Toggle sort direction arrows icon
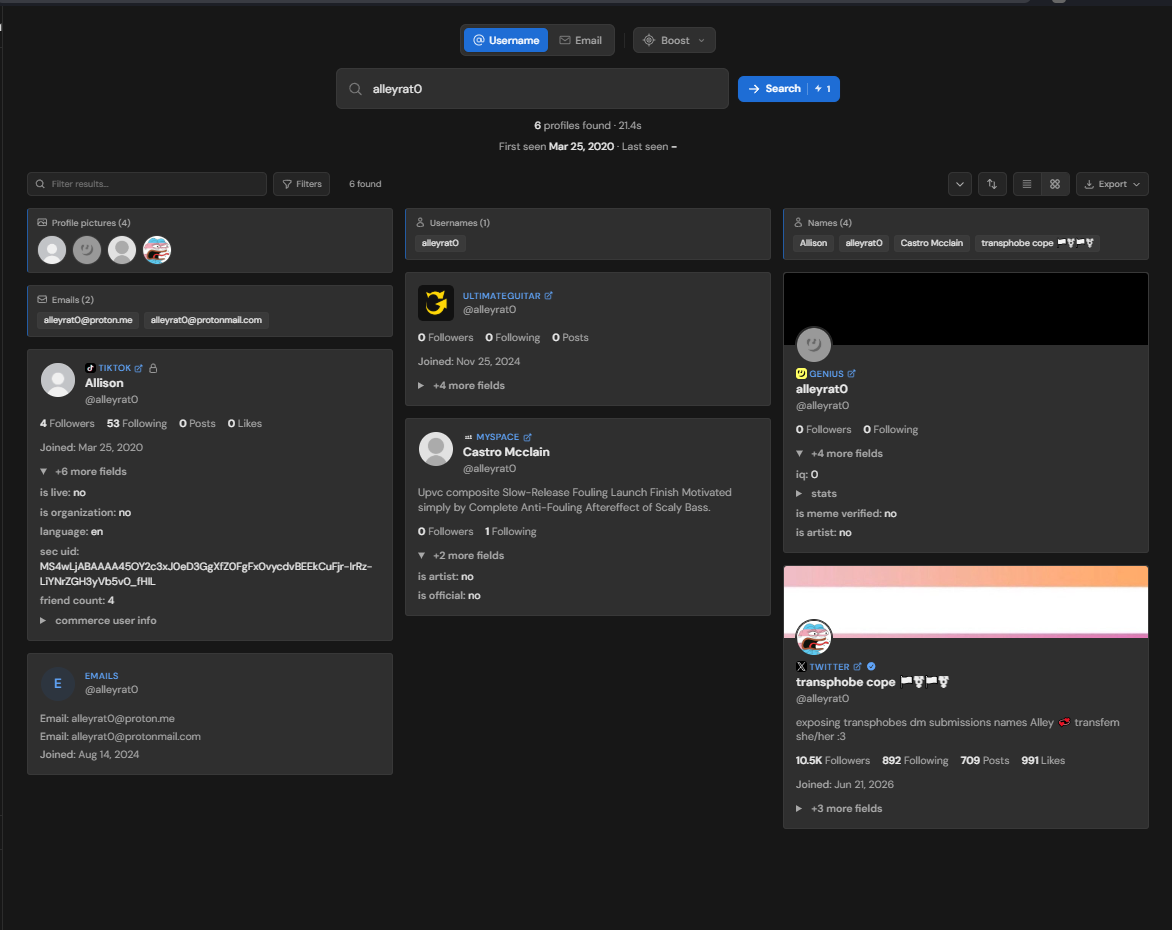The image size is (1172, 930). tap(992, 184)
